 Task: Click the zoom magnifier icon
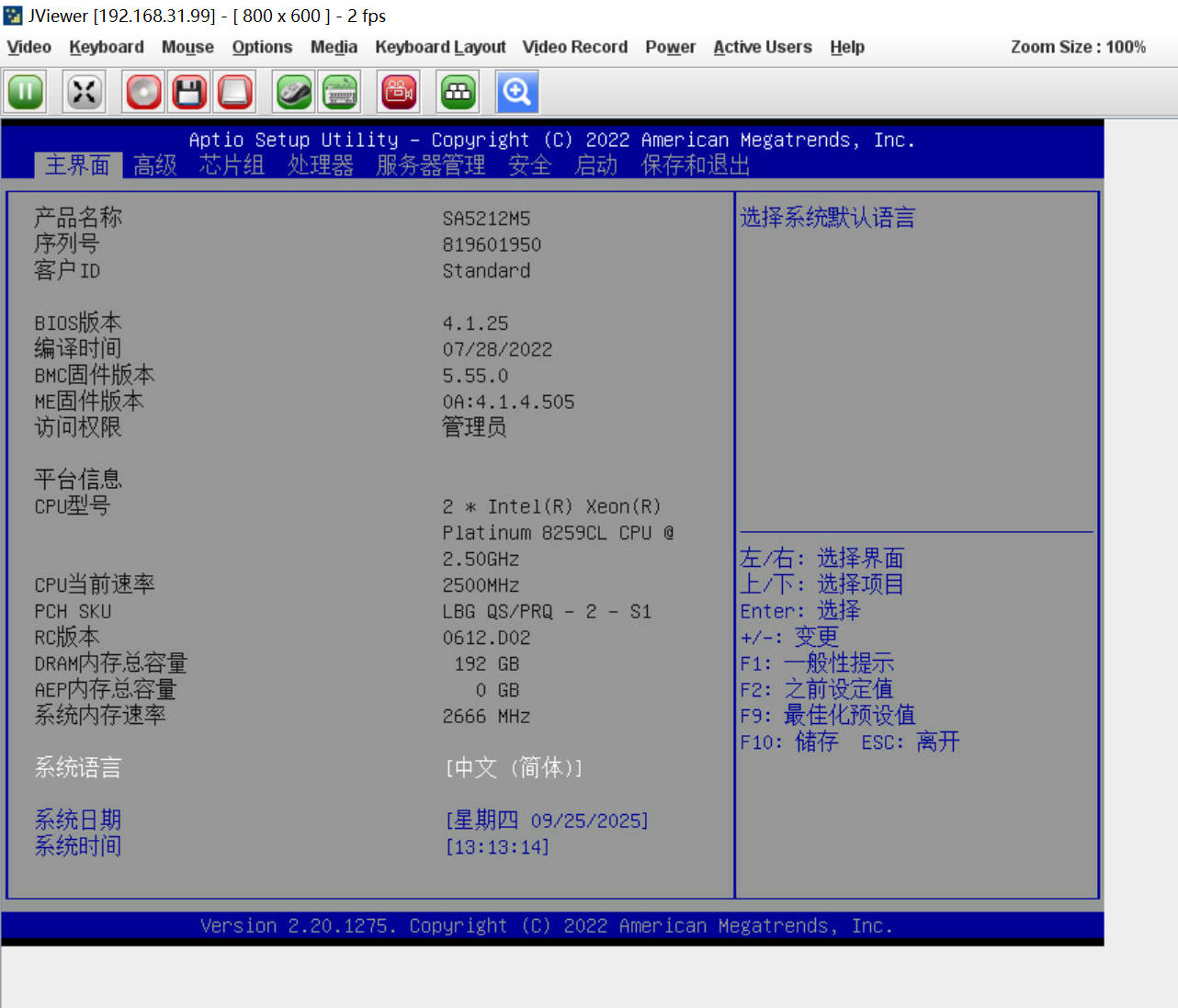[x=516, y=92]
